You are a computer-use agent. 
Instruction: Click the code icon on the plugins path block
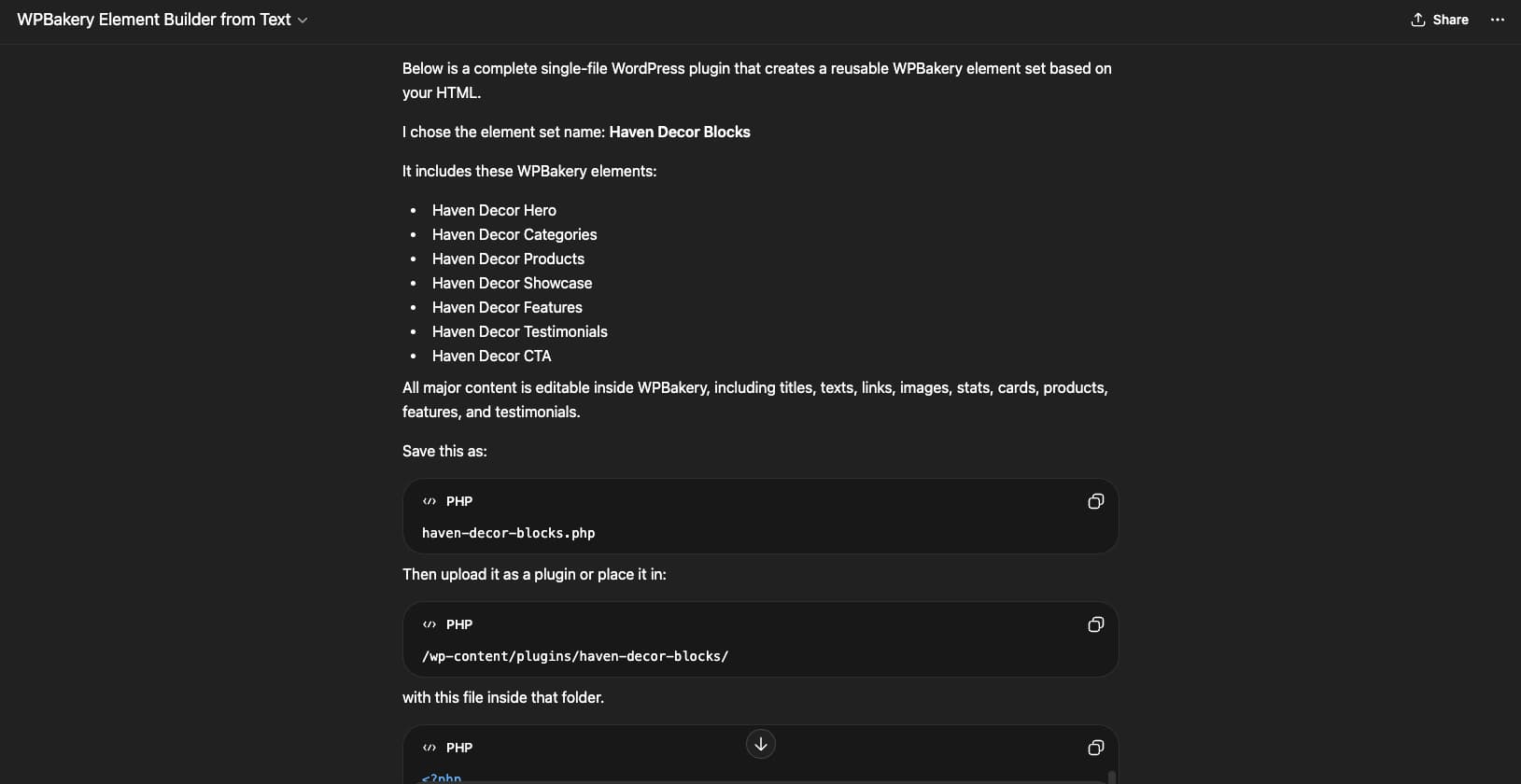(430, 624)
